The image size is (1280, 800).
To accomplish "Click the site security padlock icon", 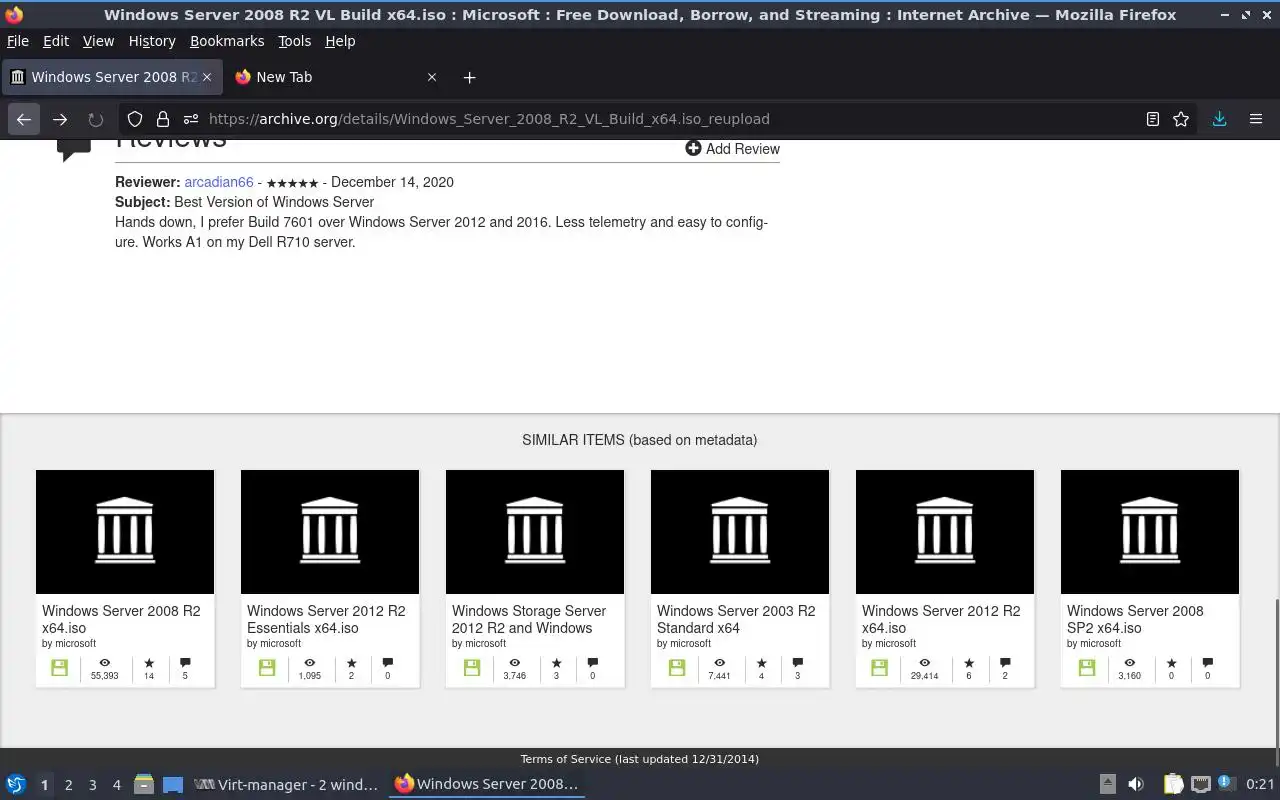I will (163, 119).
